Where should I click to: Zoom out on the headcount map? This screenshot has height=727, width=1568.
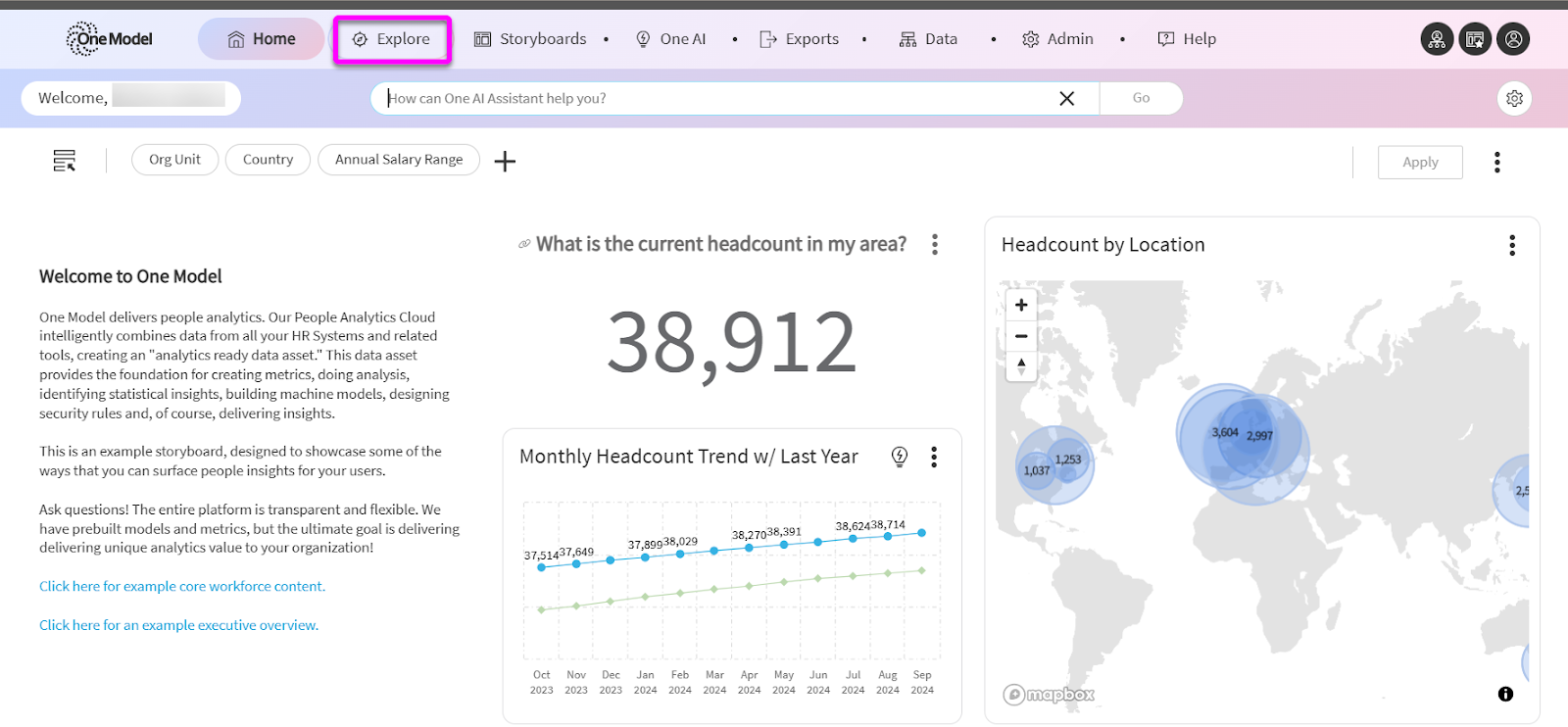[1021, 336]
